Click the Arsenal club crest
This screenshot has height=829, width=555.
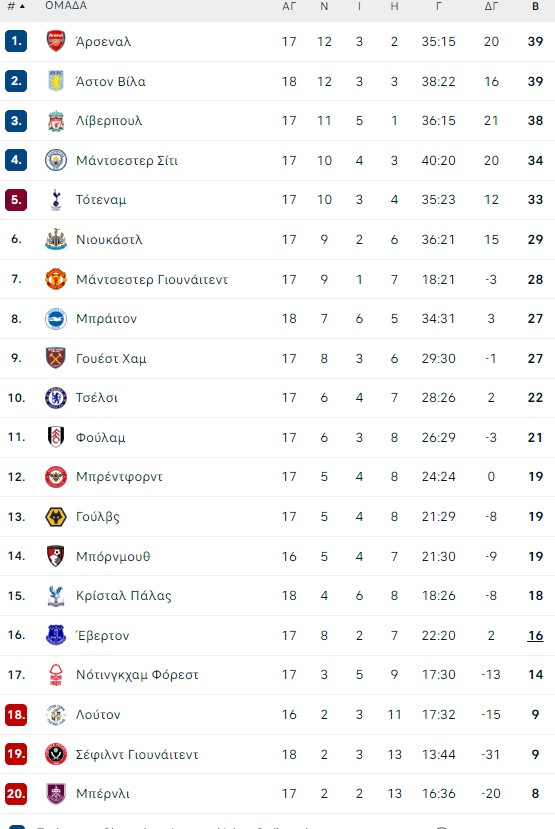[56, 41]
